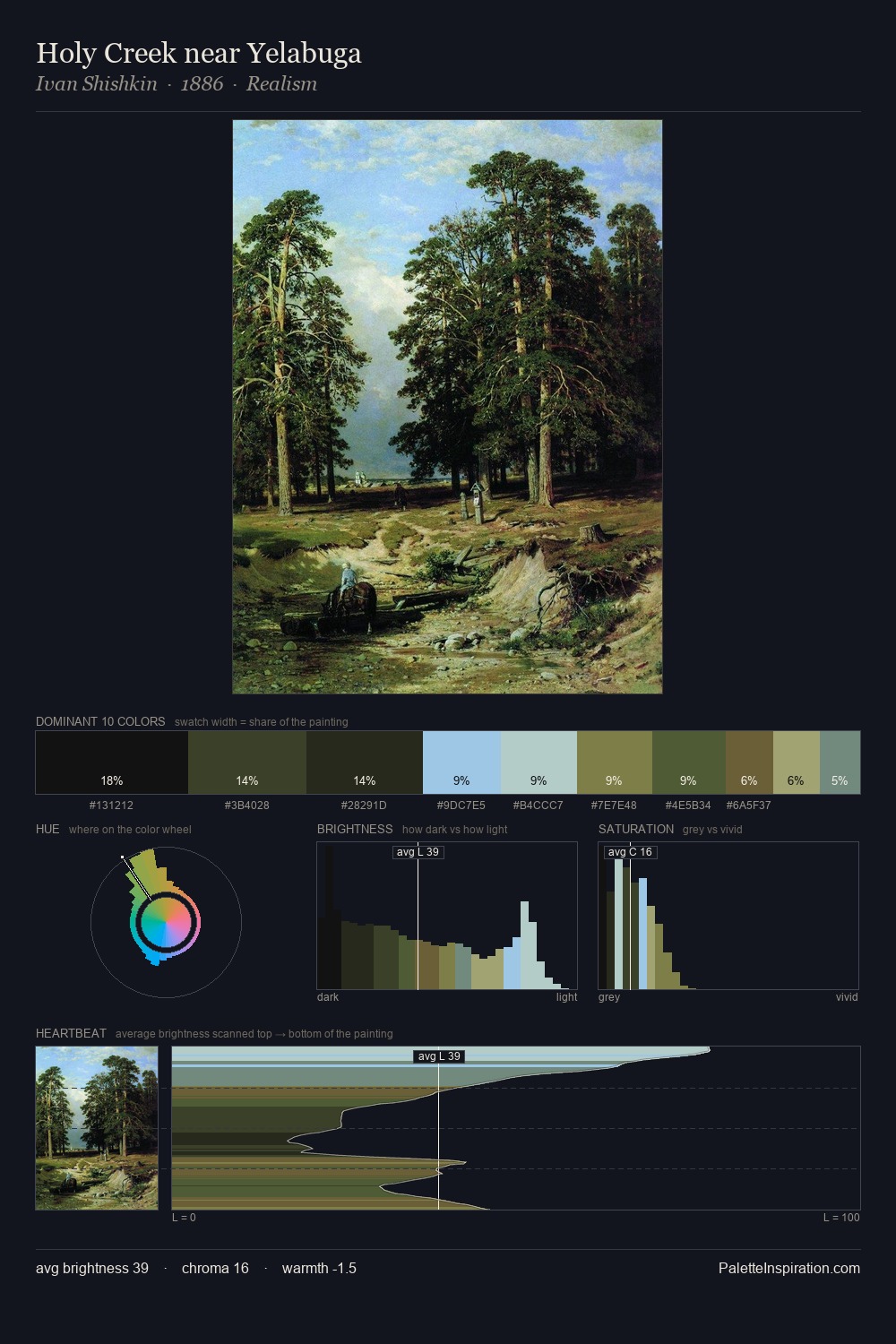Screen dimensions: 896x1344
Task: Click the 18% label on black swatch
Action: (112, 780)
